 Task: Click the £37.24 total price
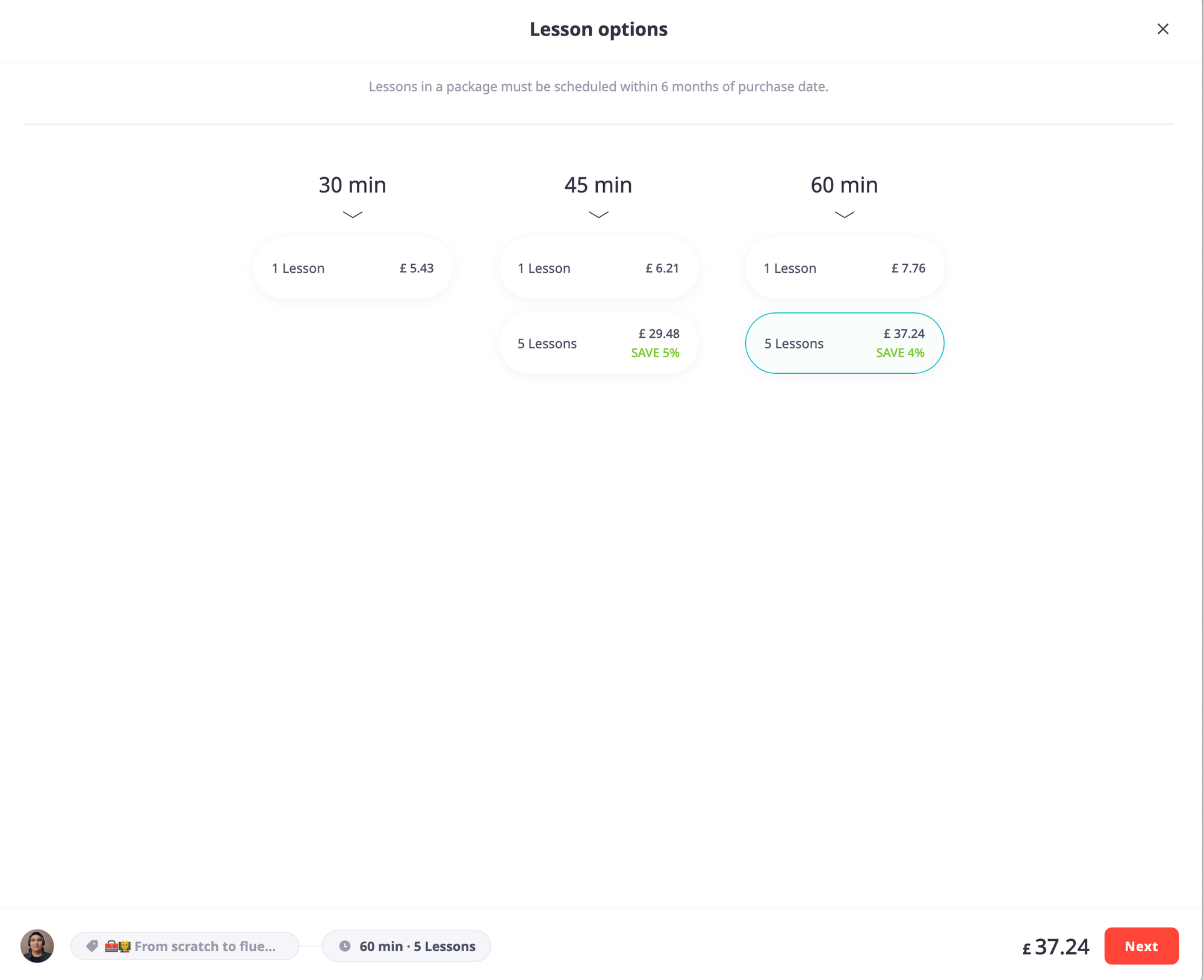click(x=1055, y=947)
